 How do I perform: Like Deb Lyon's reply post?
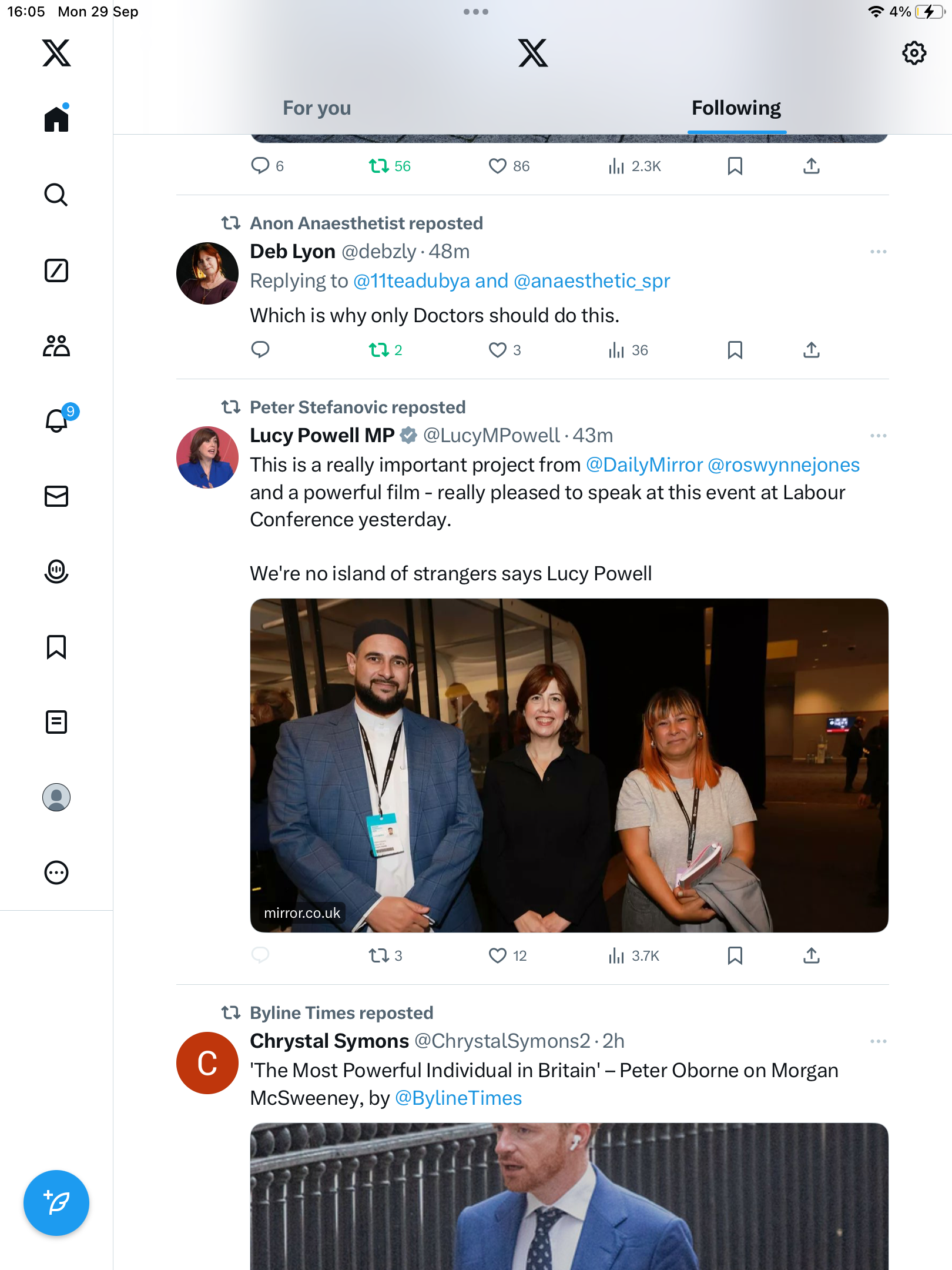[498, 350]
